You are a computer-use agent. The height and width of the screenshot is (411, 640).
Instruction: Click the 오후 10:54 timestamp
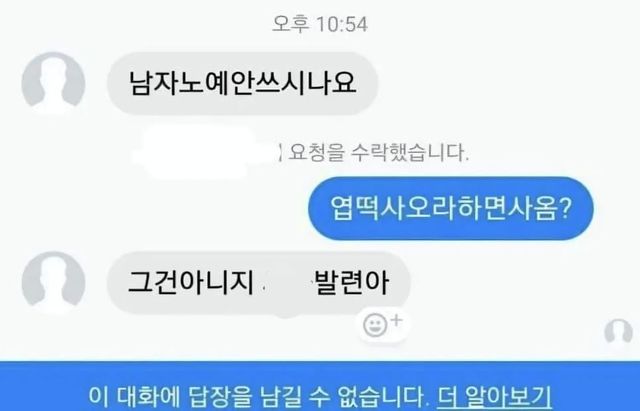320,24
